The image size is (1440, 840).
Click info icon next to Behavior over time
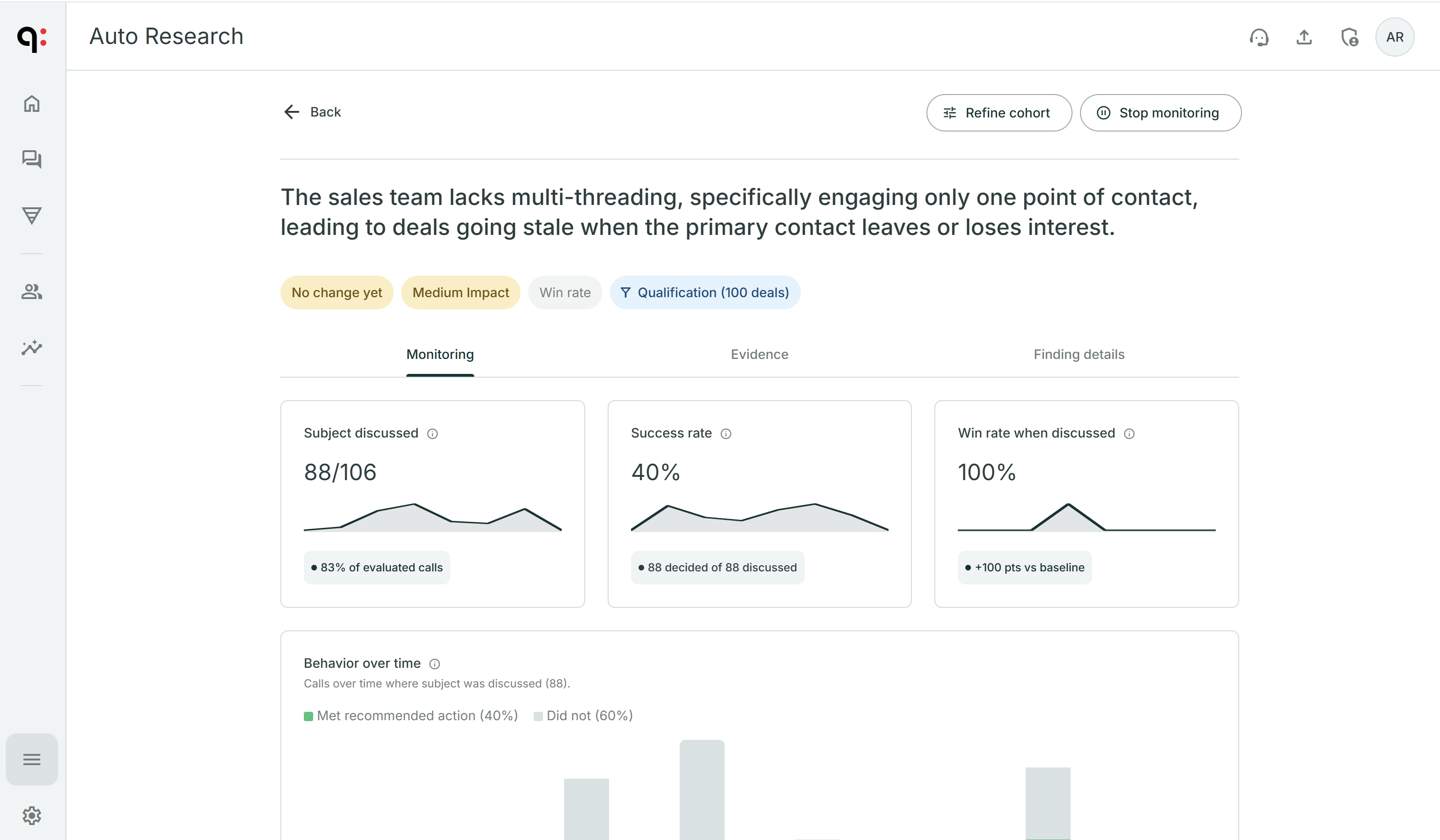coord(435,664)
